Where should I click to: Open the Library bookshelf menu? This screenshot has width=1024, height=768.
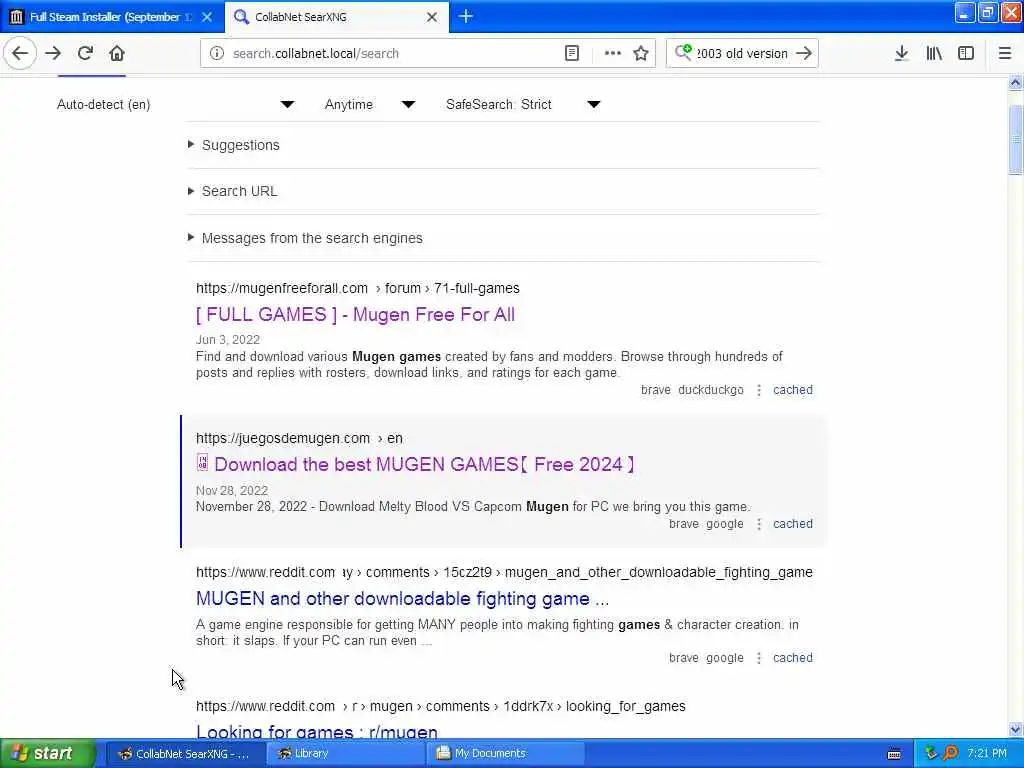point(934,54)
